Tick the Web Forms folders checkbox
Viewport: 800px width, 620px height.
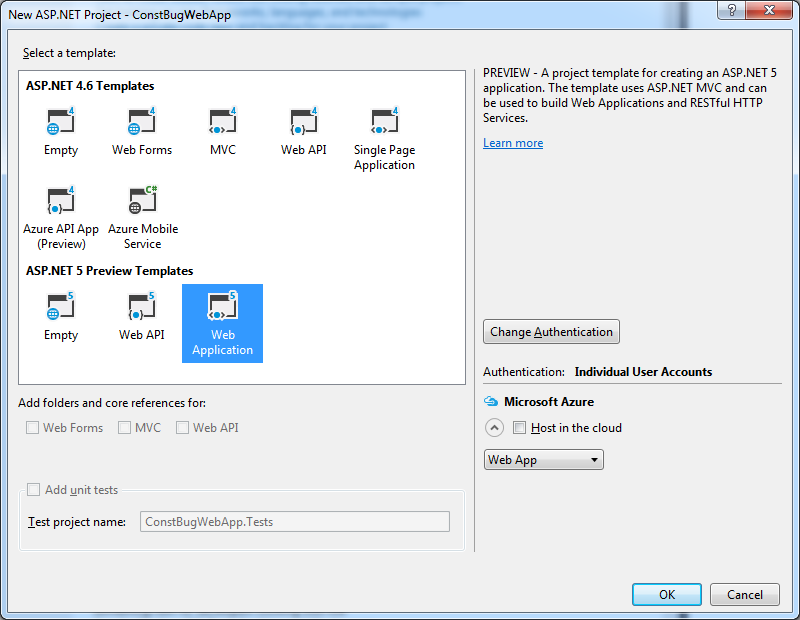pyautogui.click(x=33, y=428)
